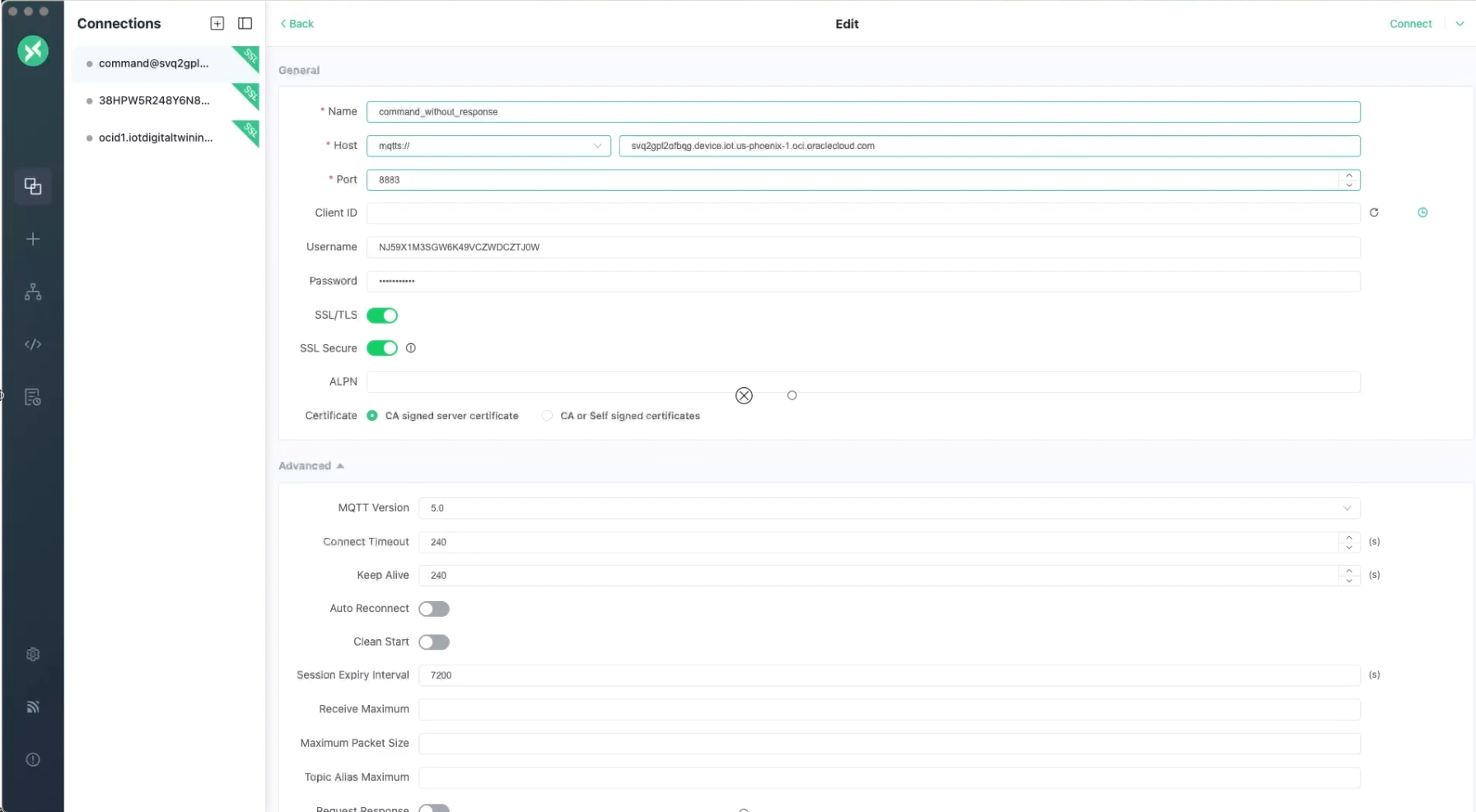
Task: Refresh the Client ID with the regenerate icon
Action: (1374, 212)
